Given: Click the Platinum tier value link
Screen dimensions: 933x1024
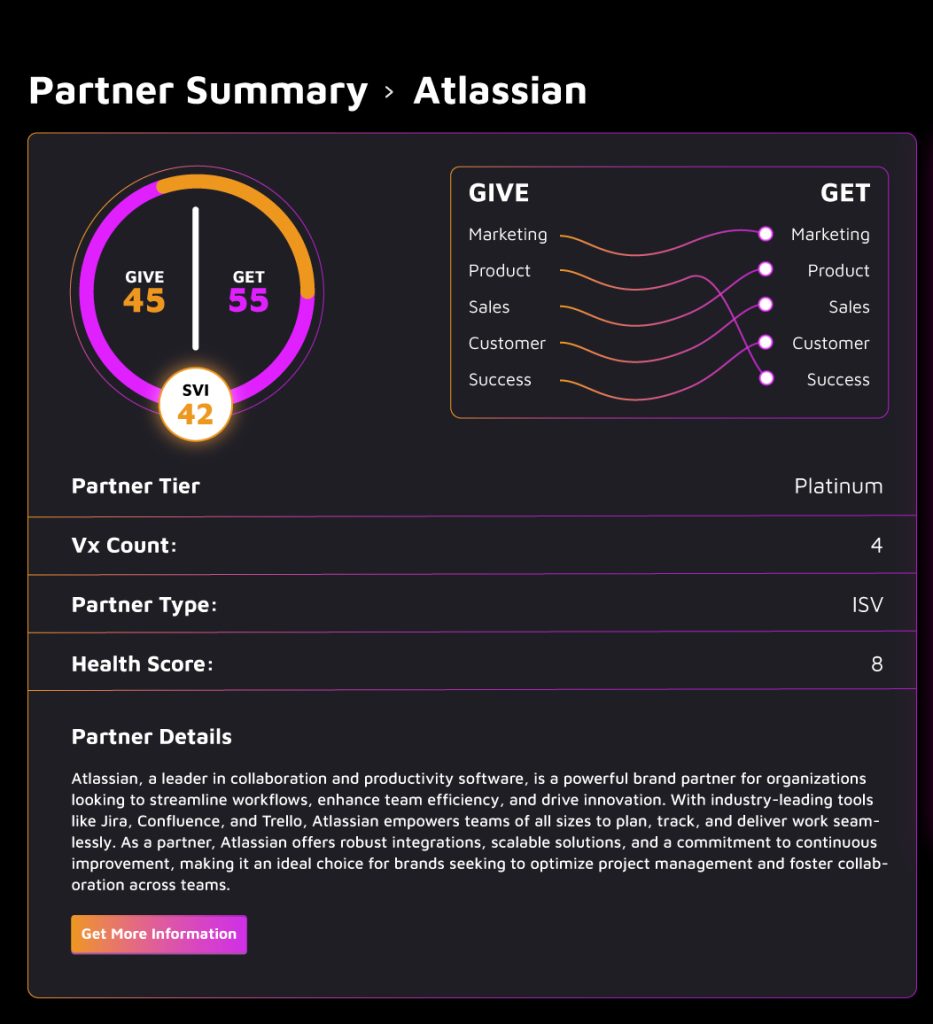Looking at the screenshot, I should point(838,486).
